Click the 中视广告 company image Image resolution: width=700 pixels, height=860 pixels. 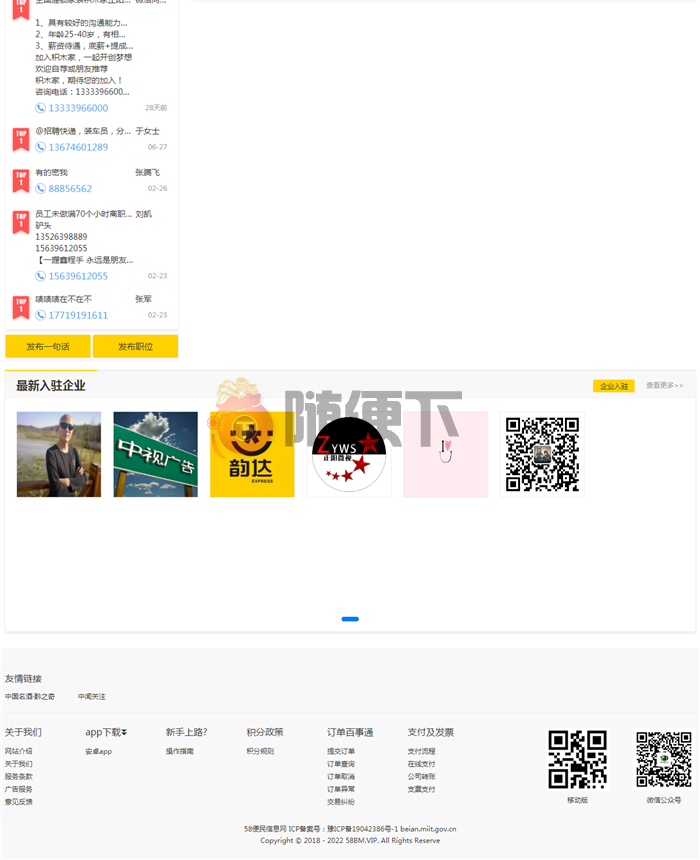pyautogui.click(x=155, y=454)
